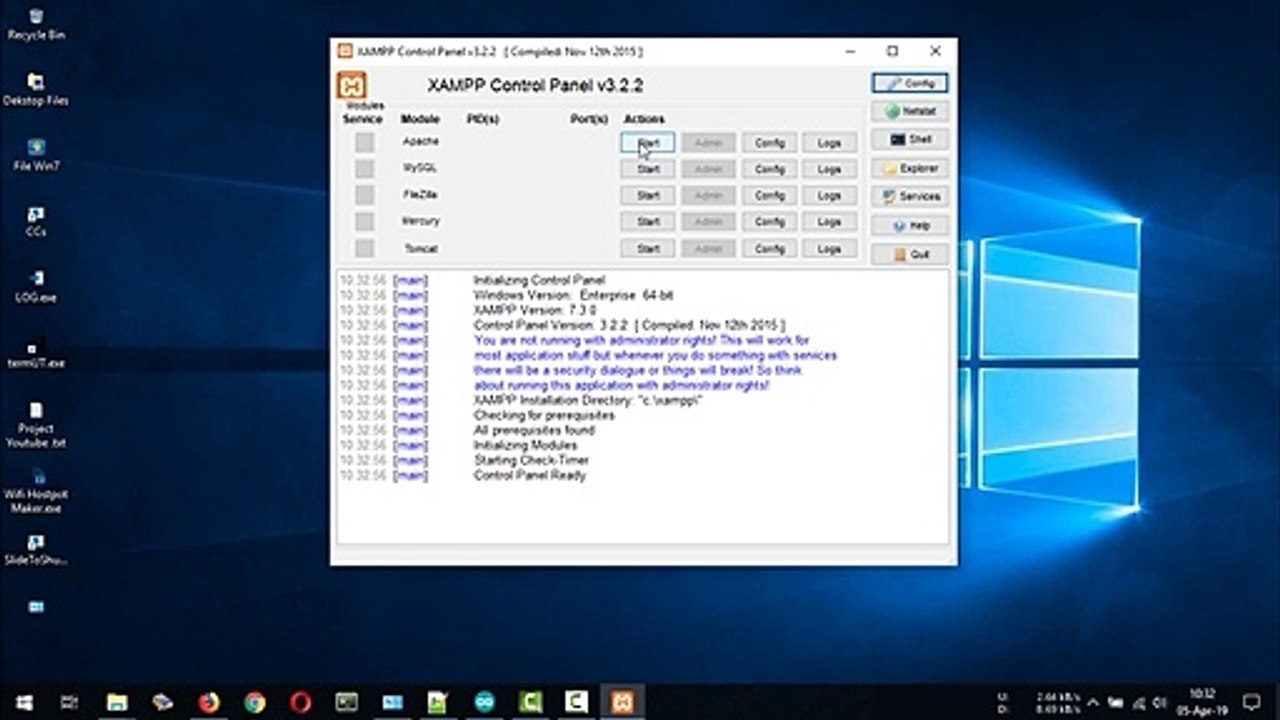Open the Config button in the MySQL row
1280x720 pixels.
pyautogui.click(x=769, y=169)
